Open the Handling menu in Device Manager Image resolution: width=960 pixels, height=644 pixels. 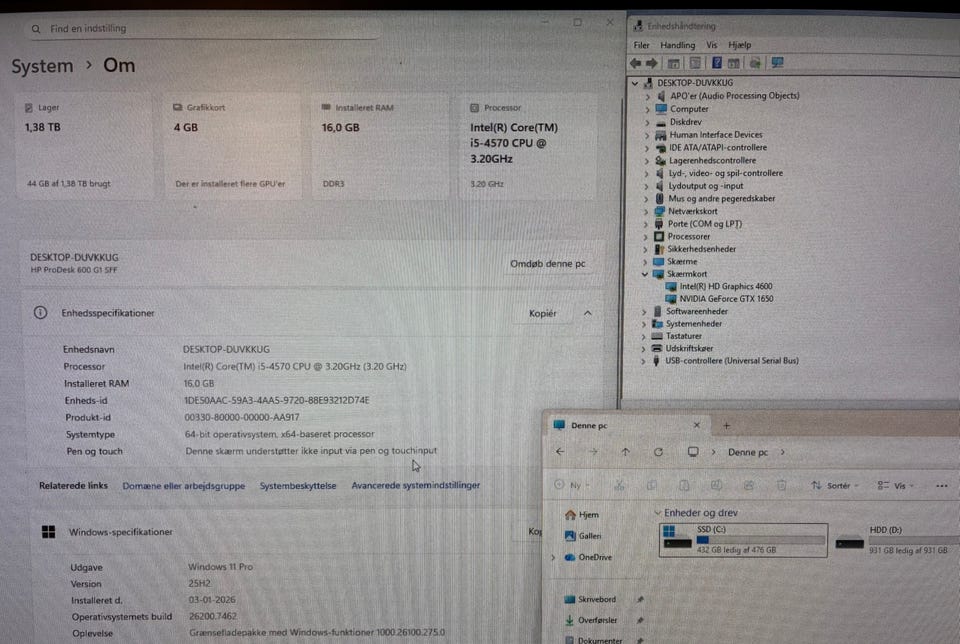pyautogui.click(x=678, y=45)
